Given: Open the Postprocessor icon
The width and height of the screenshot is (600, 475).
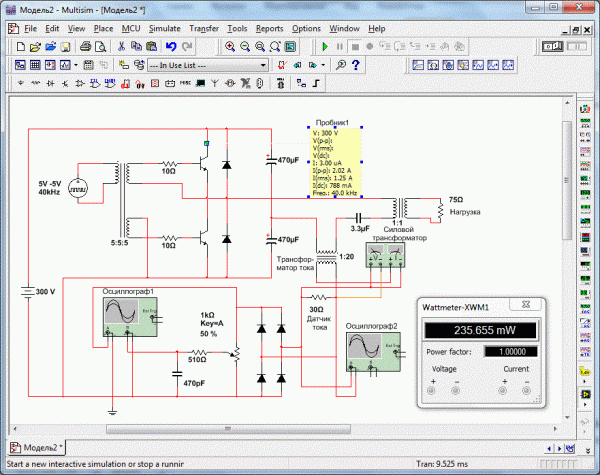Looking at the screenshot, I should click(x=88, y=65).
